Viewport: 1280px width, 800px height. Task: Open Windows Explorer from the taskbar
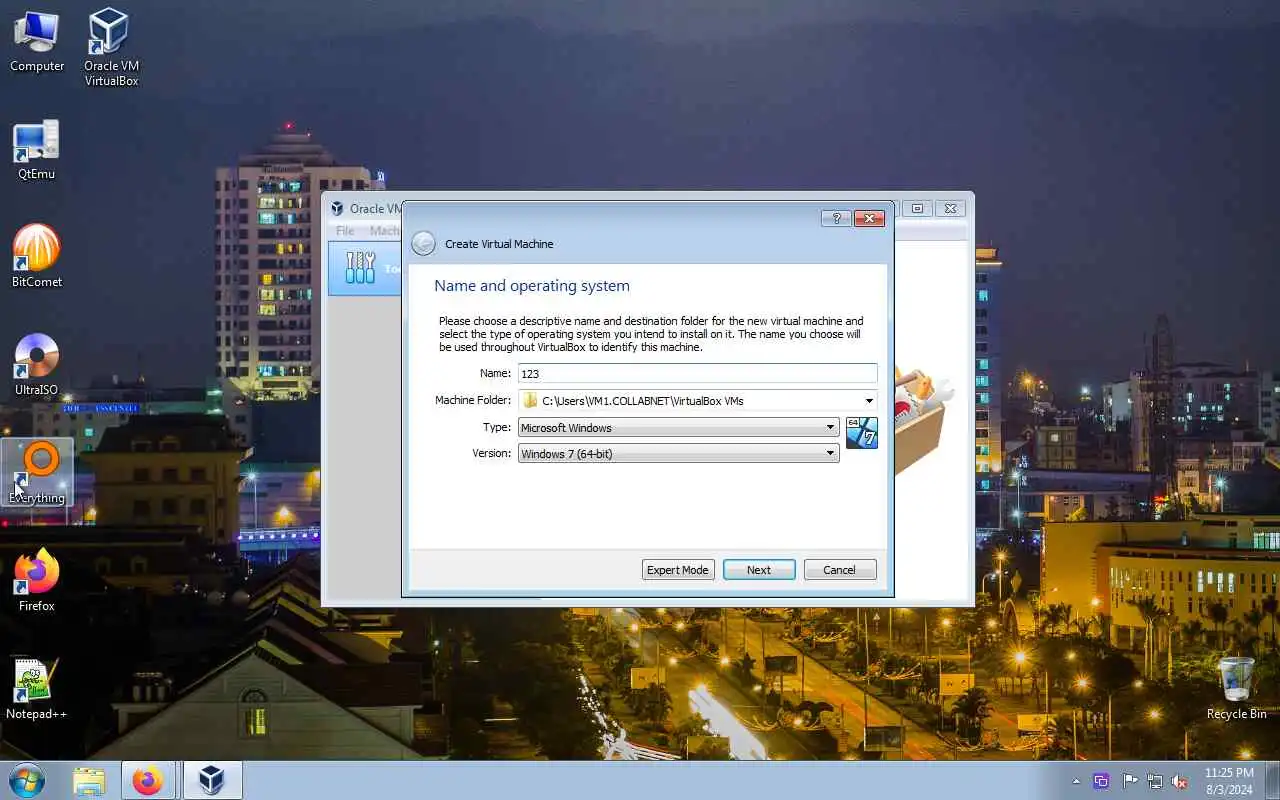[89, 781]
